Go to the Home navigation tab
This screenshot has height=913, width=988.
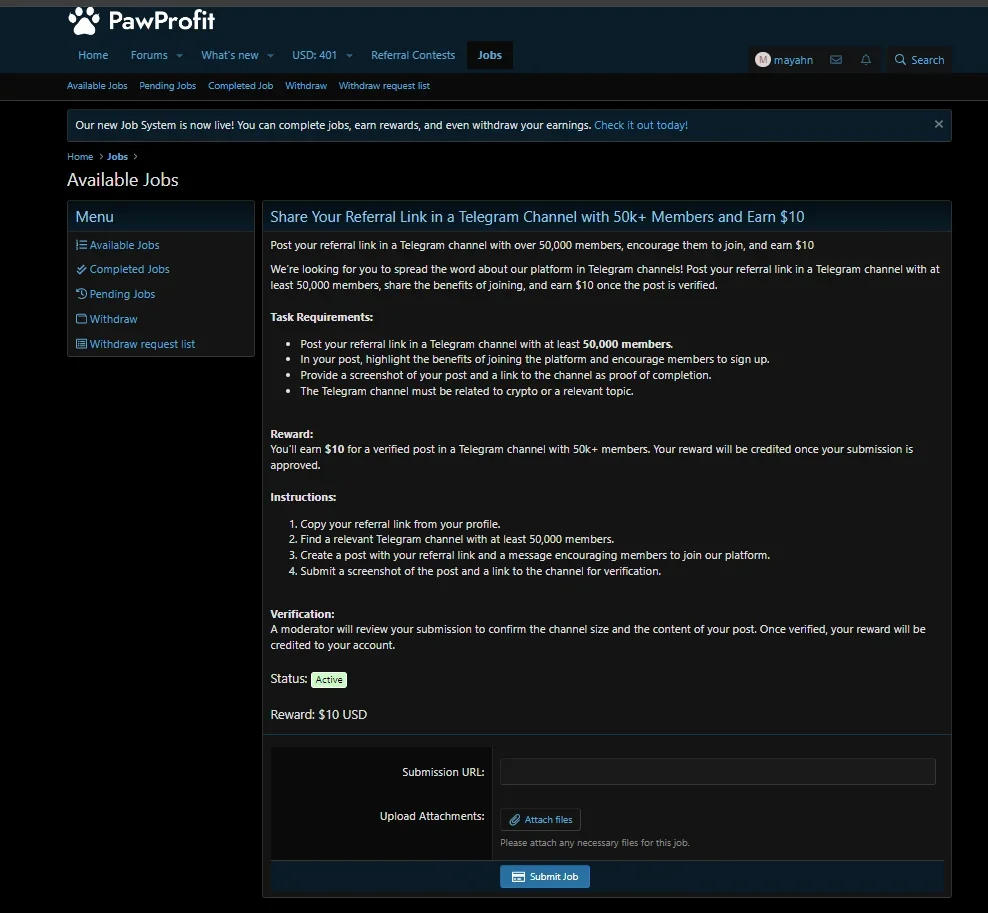pos(93,55)
